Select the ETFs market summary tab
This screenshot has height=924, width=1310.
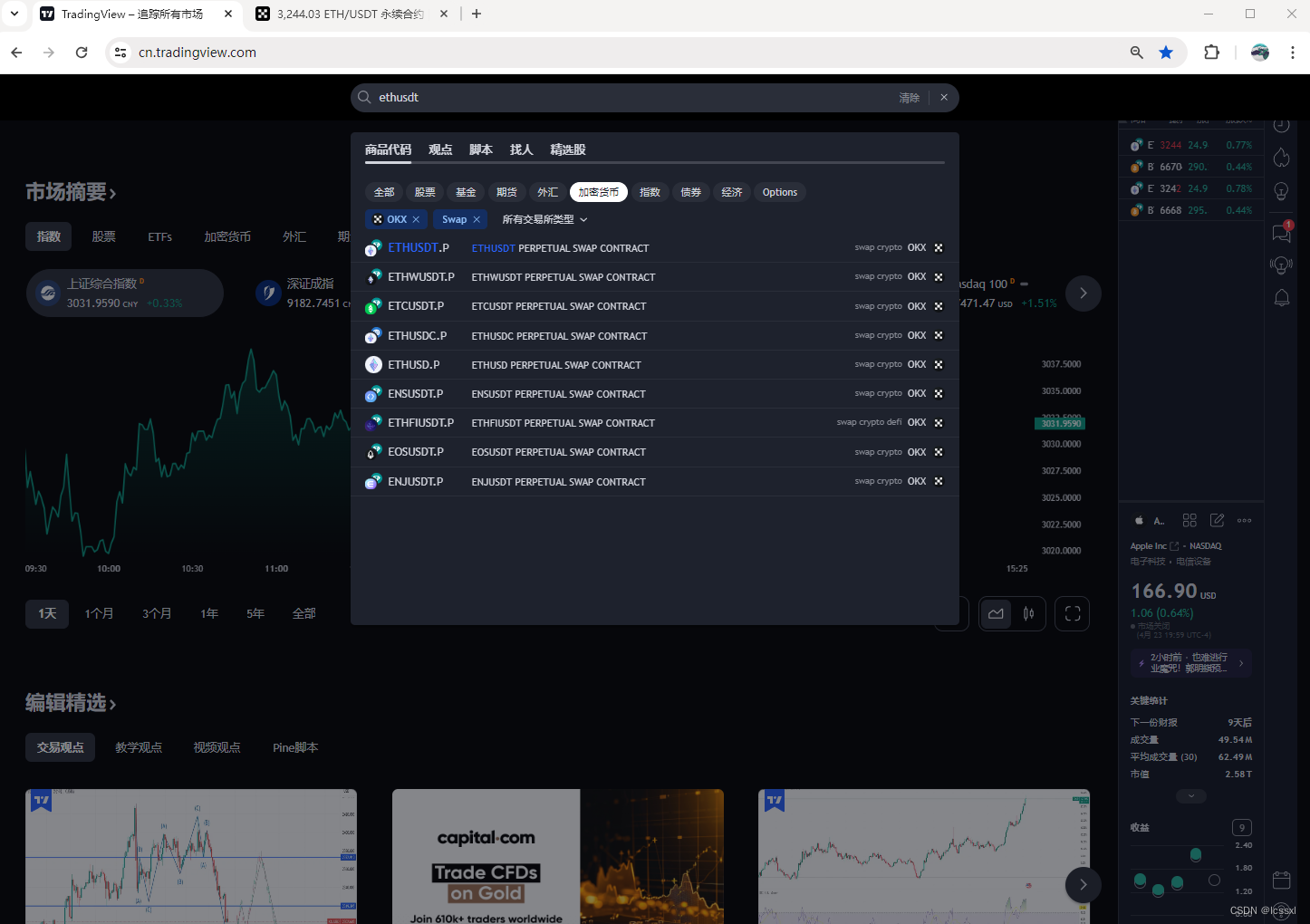pyautogui.click(x=160, y=236)
